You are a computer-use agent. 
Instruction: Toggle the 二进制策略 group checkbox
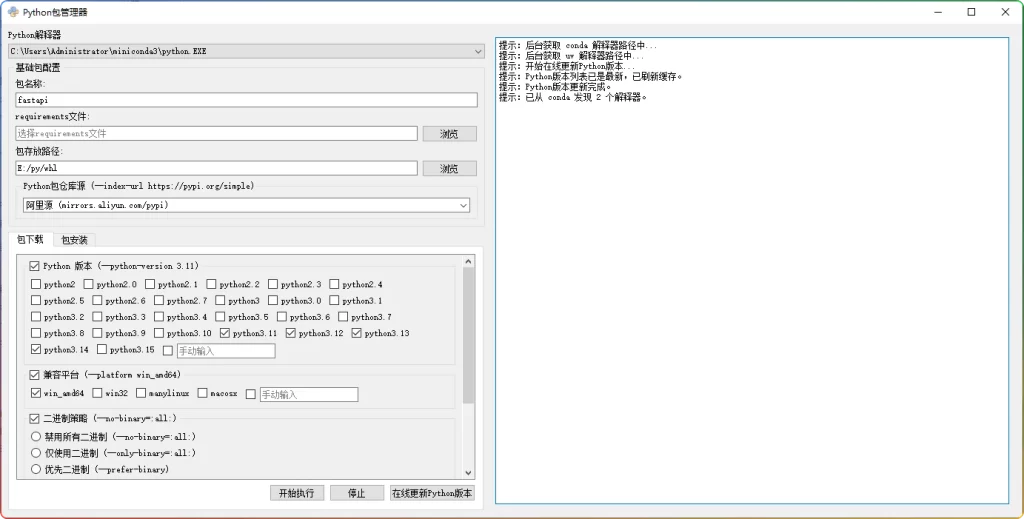35,418
